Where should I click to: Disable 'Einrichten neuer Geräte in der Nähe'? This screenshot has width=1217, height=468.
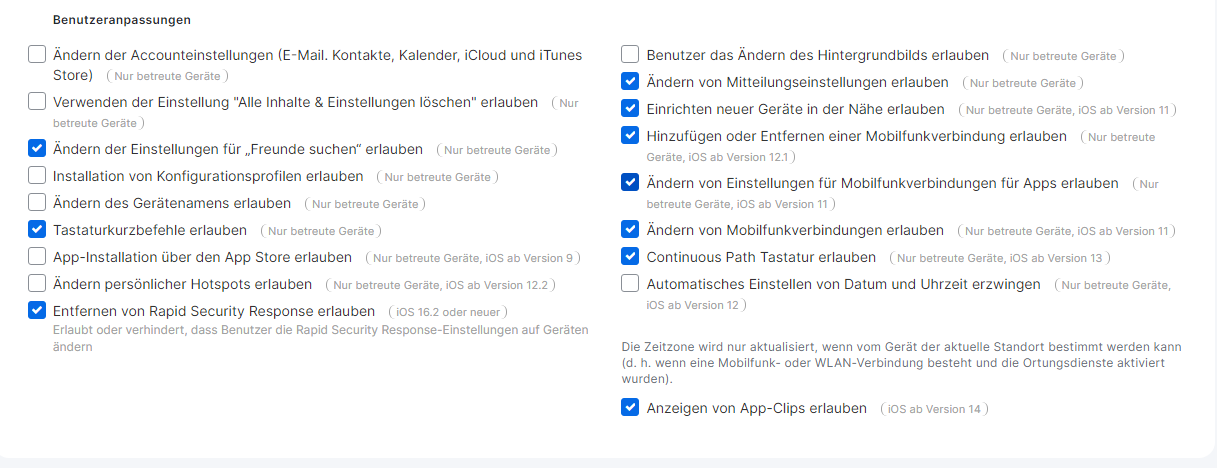pyautogui.click(x=630, y=109)
